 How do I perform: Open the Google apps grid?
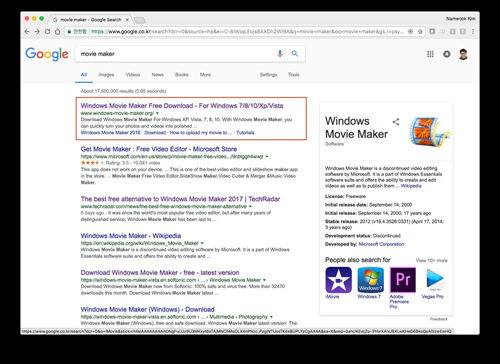tap(430, 54)
